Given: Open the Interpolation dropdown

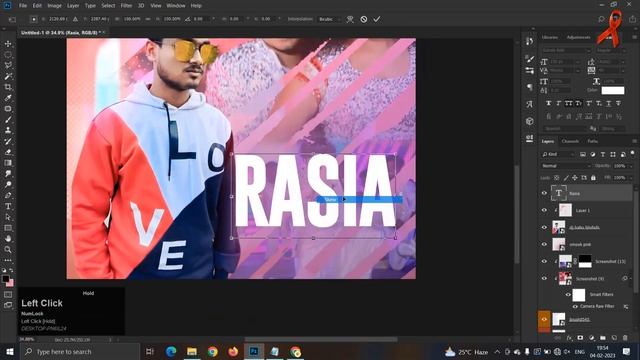Looking at the screenshot, I should (x=329, y=19).
